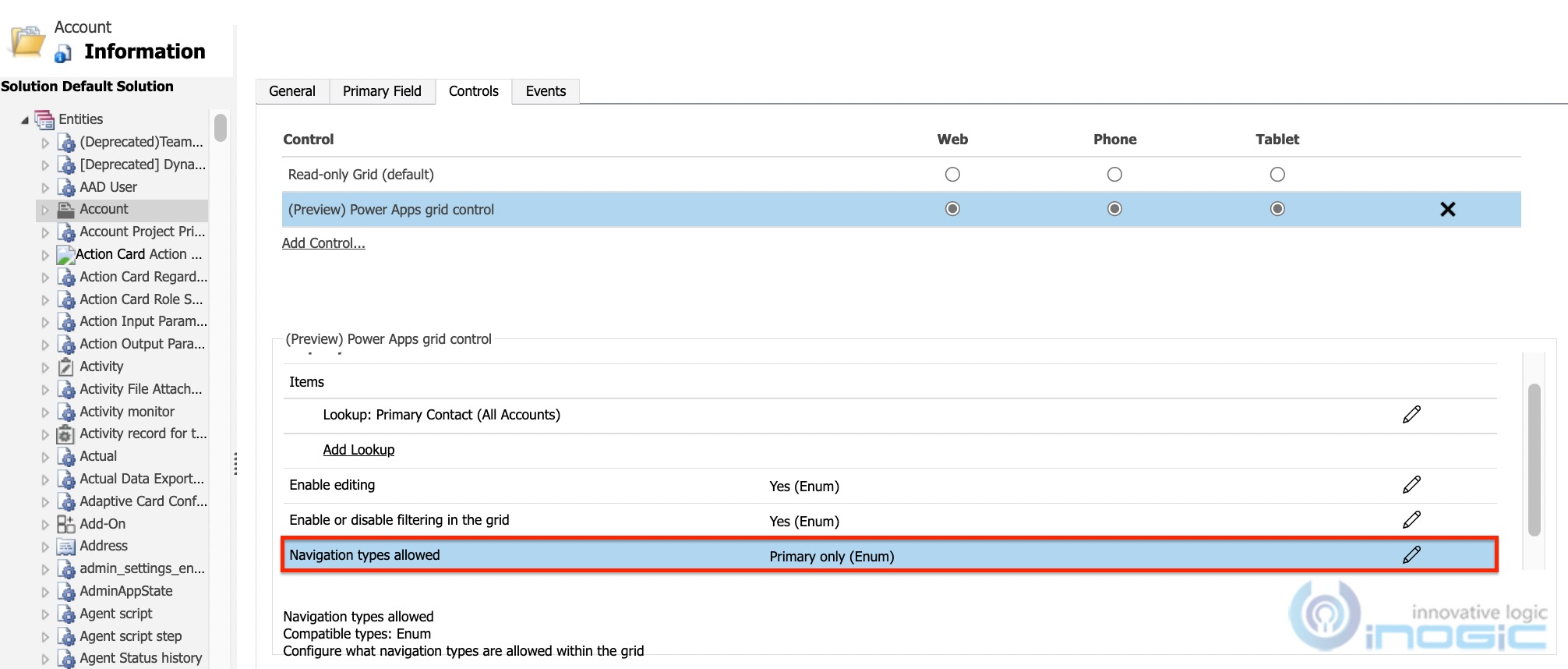The height and width of the screenshot is (669, 1568).
Task: Click the Activity record for t... icon
Action: pyautogui.click(x=67, y=434)
